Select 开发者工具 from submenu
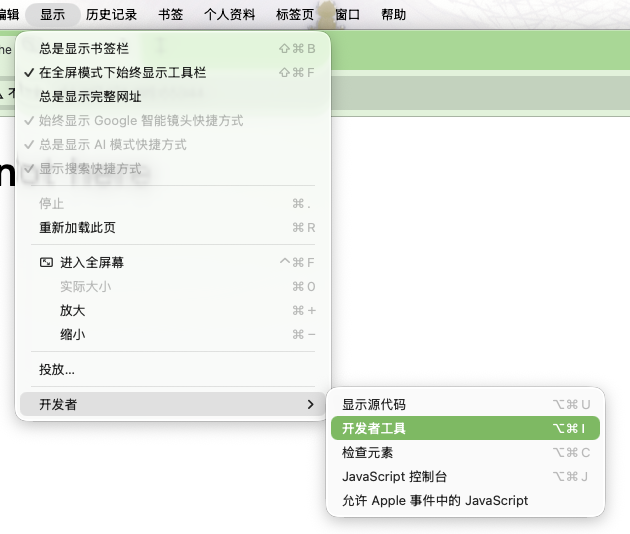630x534 pixels. point(374,428)
